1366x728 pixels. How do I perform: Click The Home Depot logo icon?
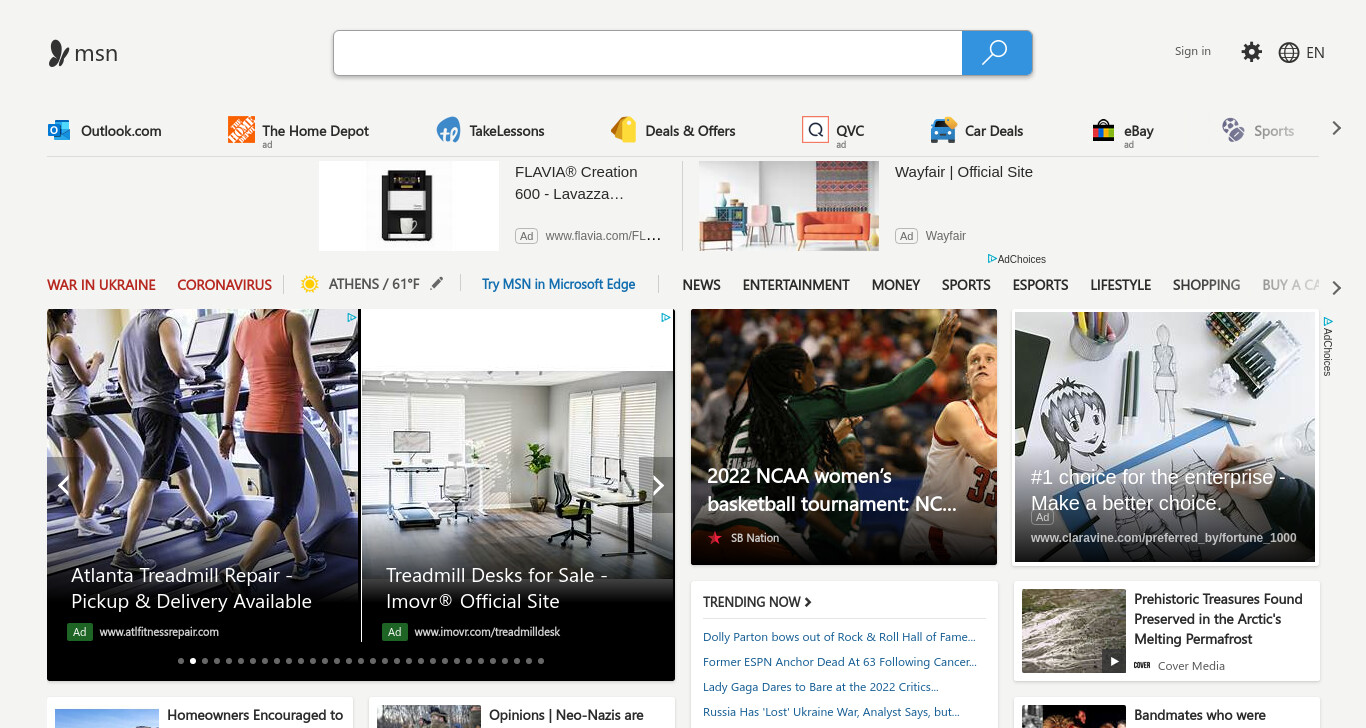(241, 130)
